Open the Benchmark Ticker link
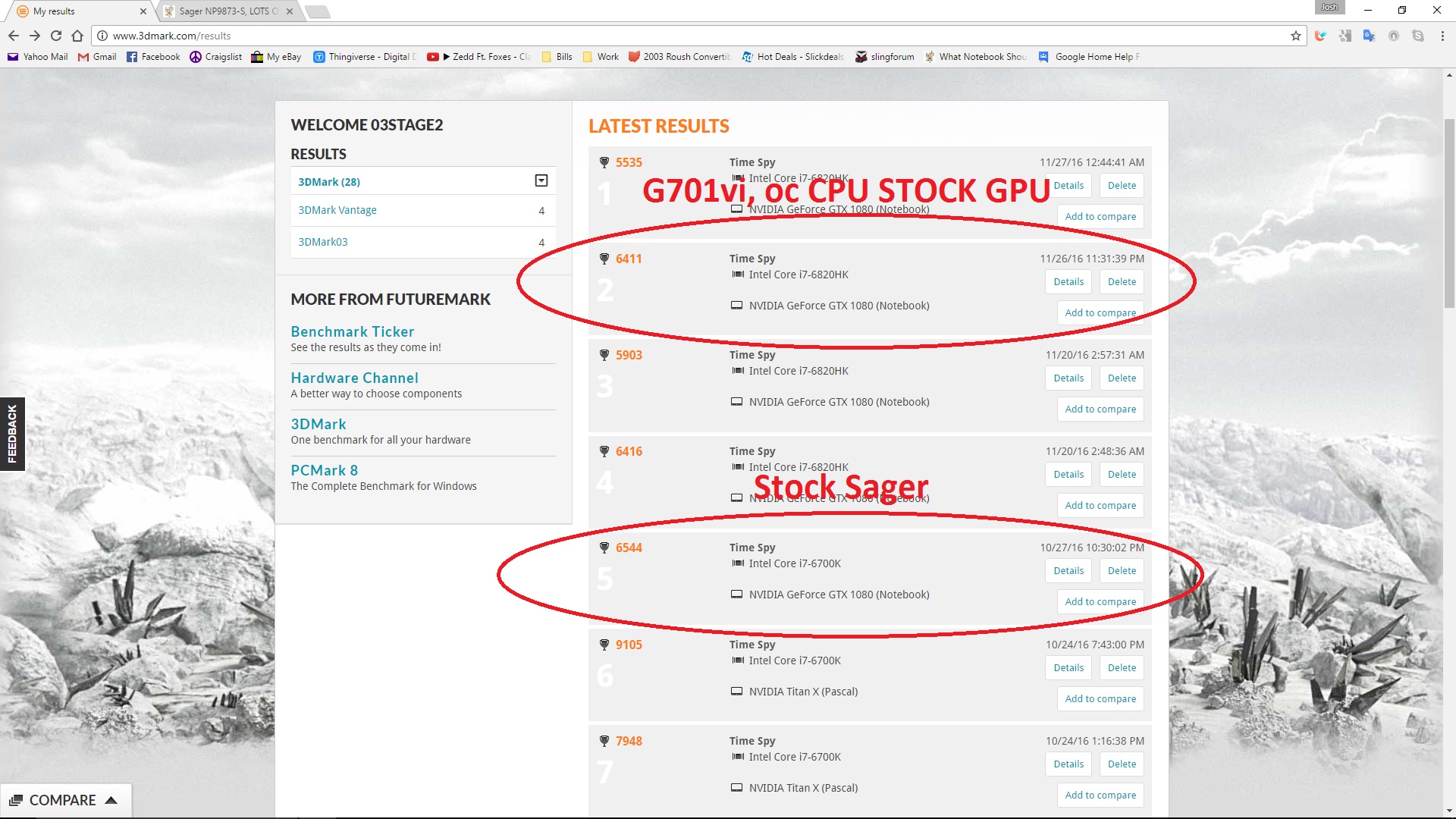This screenshot has width=1456, height=819. (x=353, y=331)
